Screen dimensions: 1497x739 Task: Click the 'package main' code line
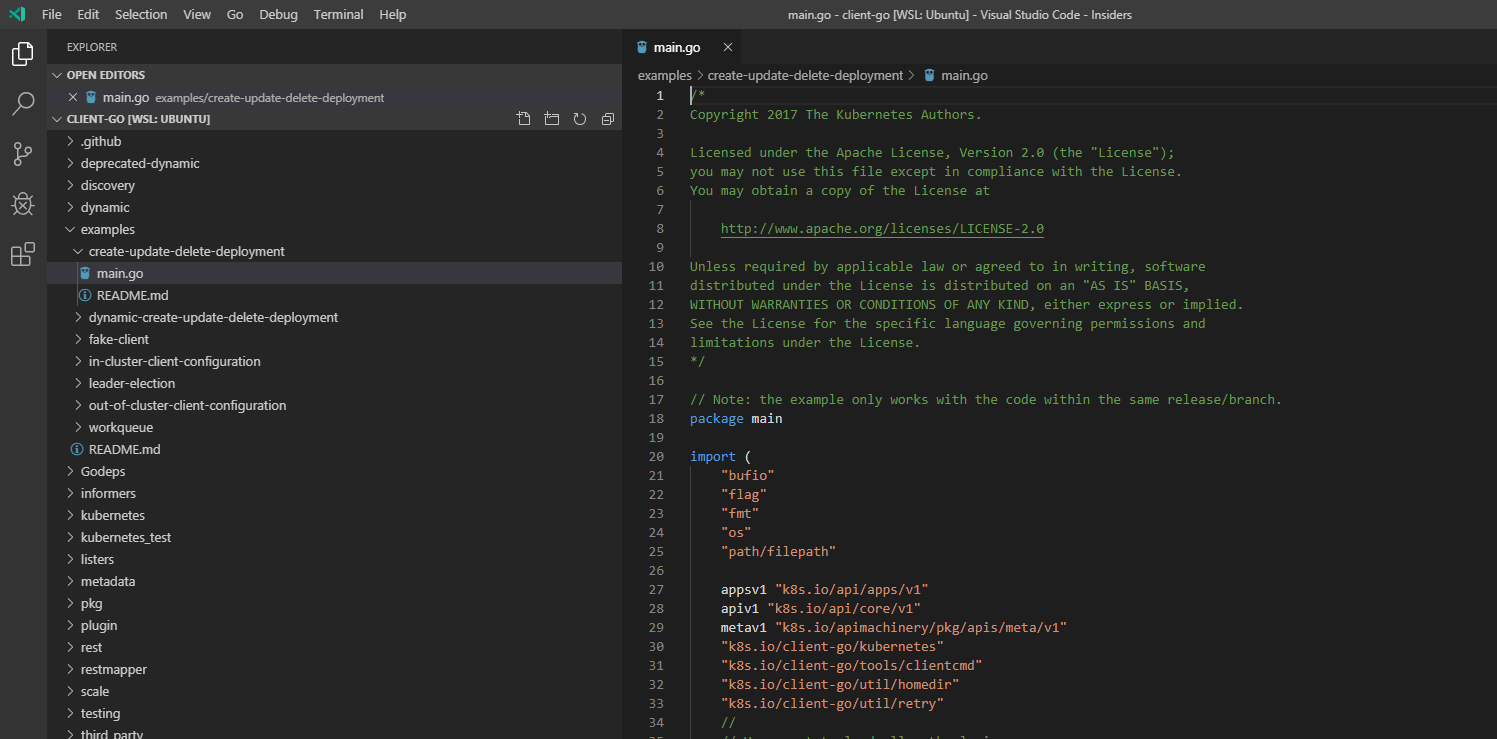pos(736,419)
